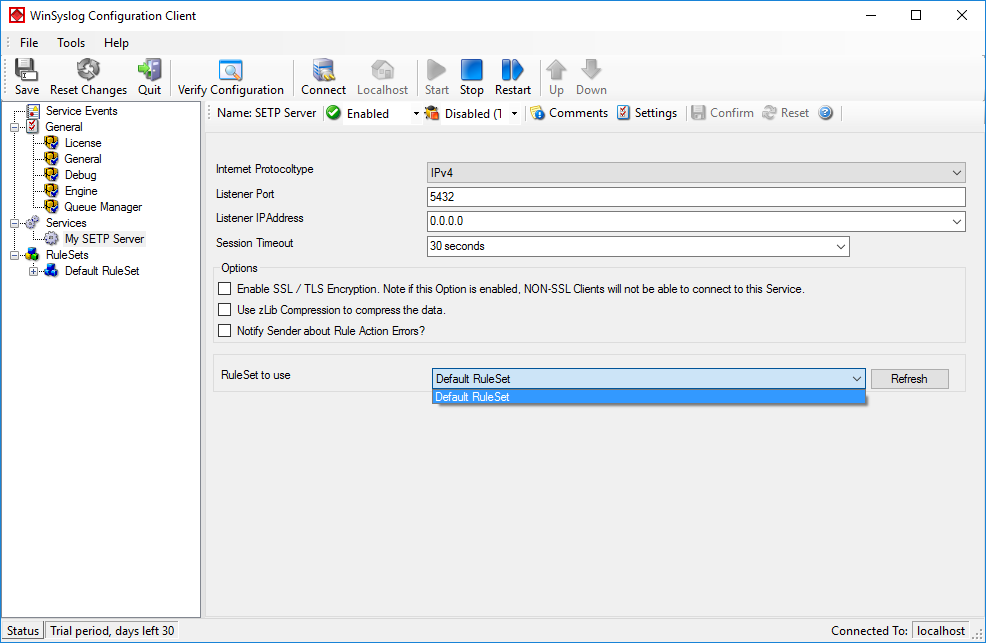Click the Confirm button icon

click(x=723, y=113)
